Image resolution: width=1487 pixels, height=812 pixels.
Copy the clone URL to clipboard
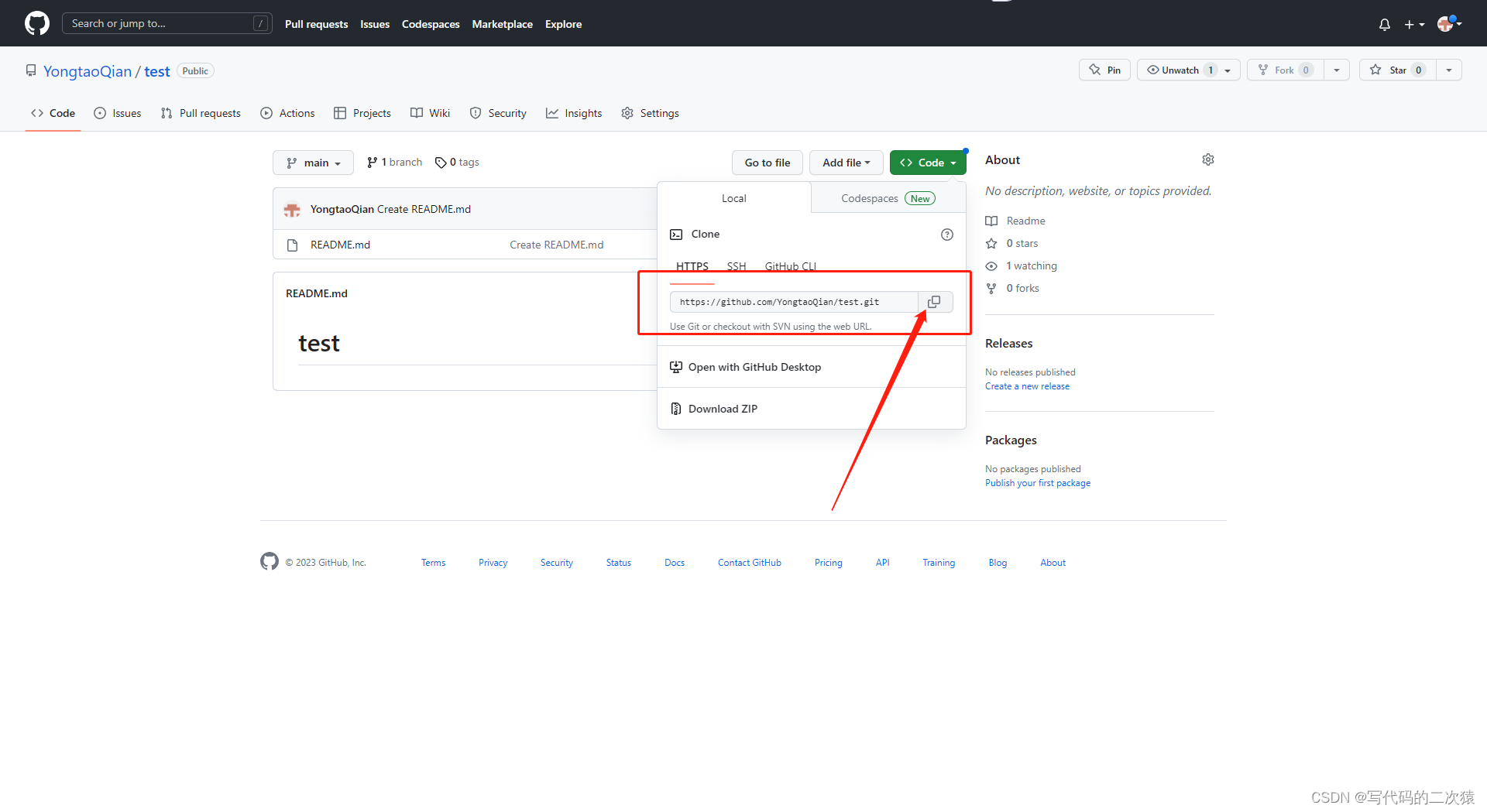[x=935, y=302]
